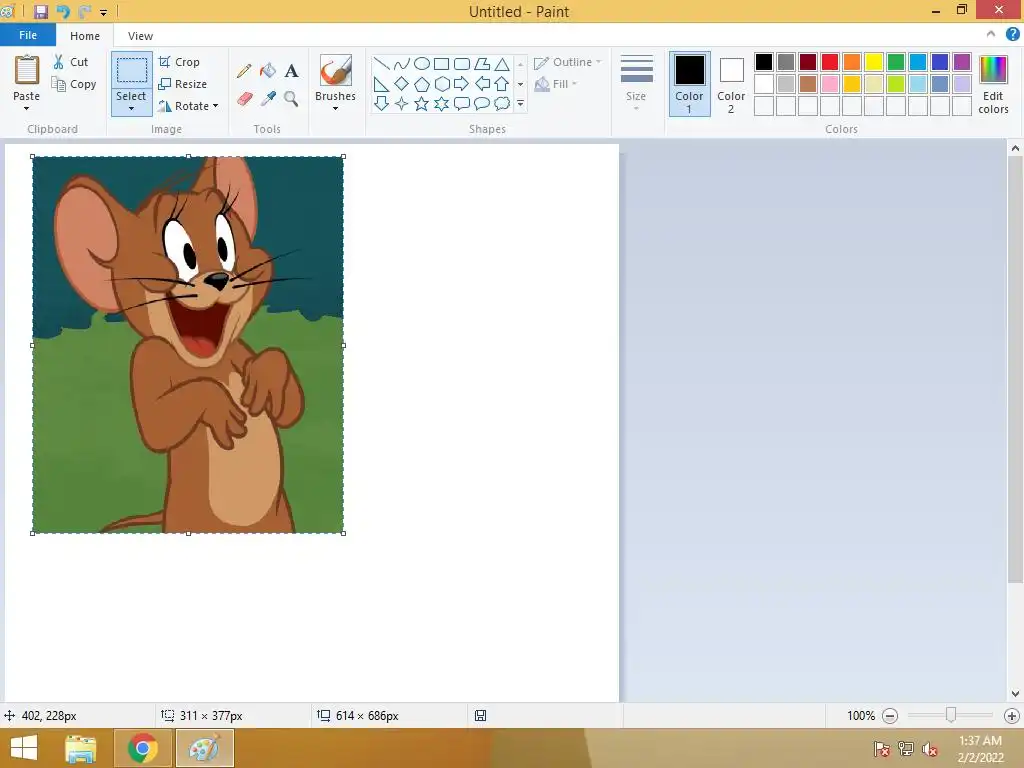
Task: Choose the Oval shape
Action: tap(422, 63)
